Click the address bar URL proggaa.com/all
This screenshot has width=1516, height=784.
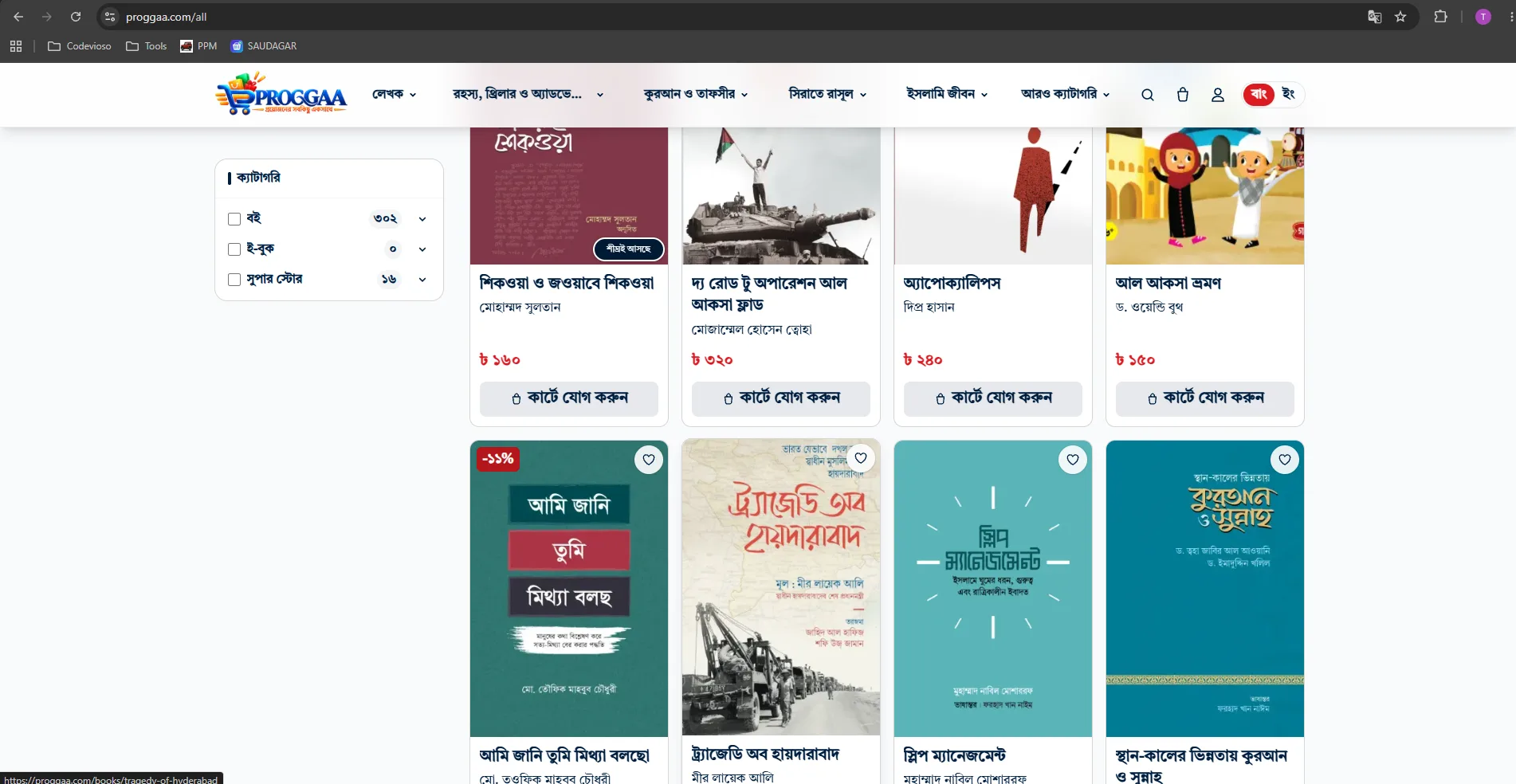(167, 17)
